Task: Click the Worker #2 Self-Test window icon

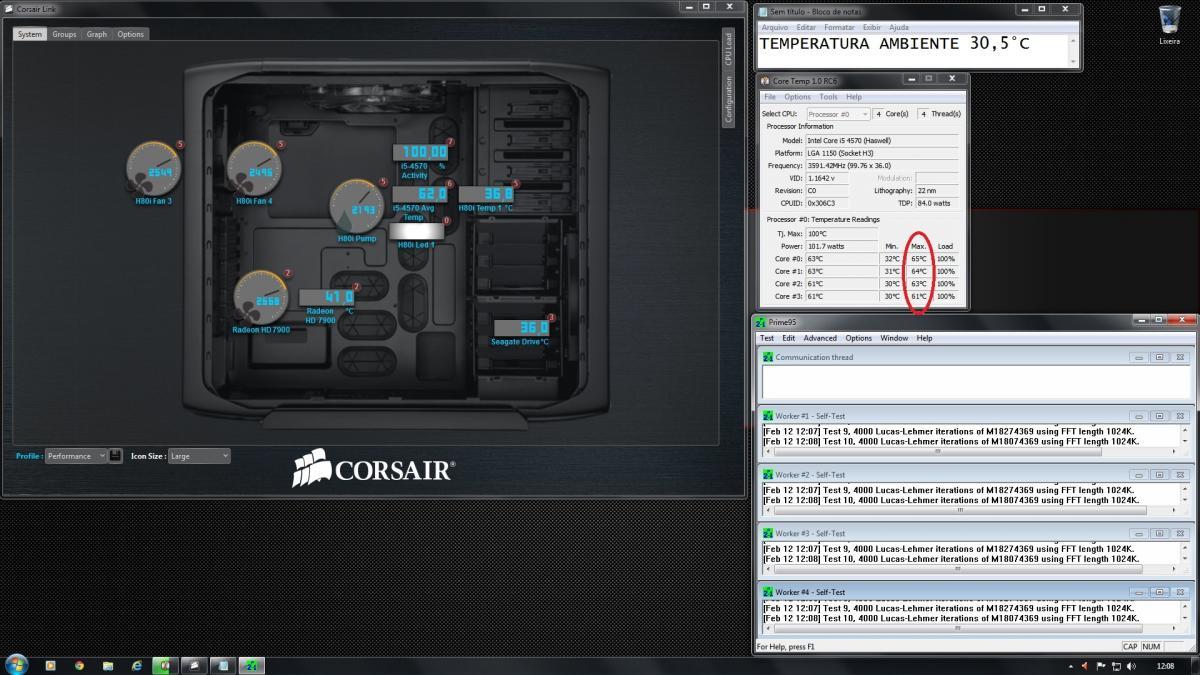Action: [768, 475]
